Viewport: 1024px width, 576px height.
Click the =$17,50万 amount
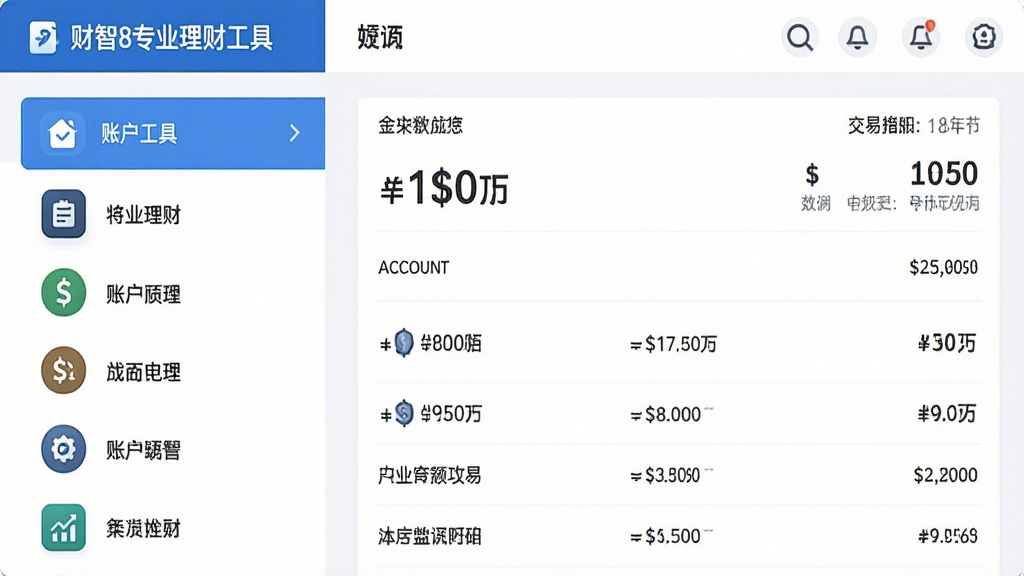pyautogui.click(x=673, y=344)
